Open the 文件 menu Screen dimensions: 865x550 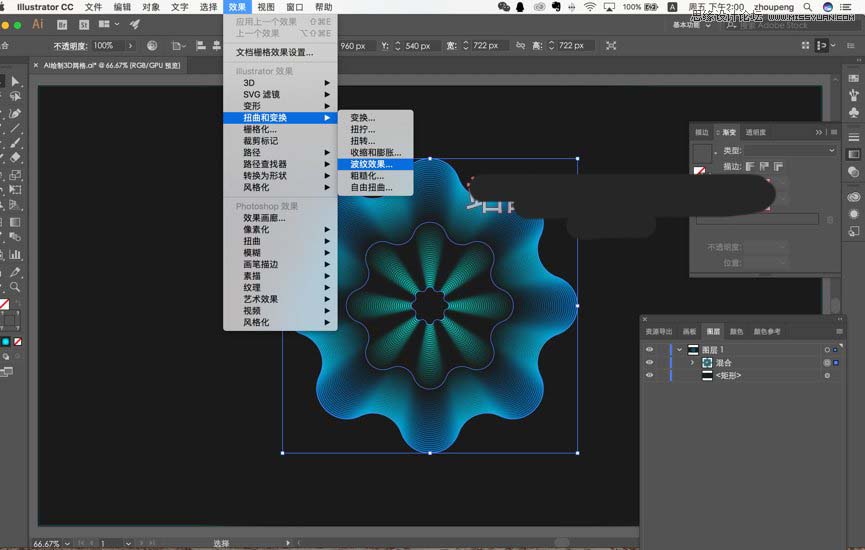pyautogui.click(x=93, y=7)
